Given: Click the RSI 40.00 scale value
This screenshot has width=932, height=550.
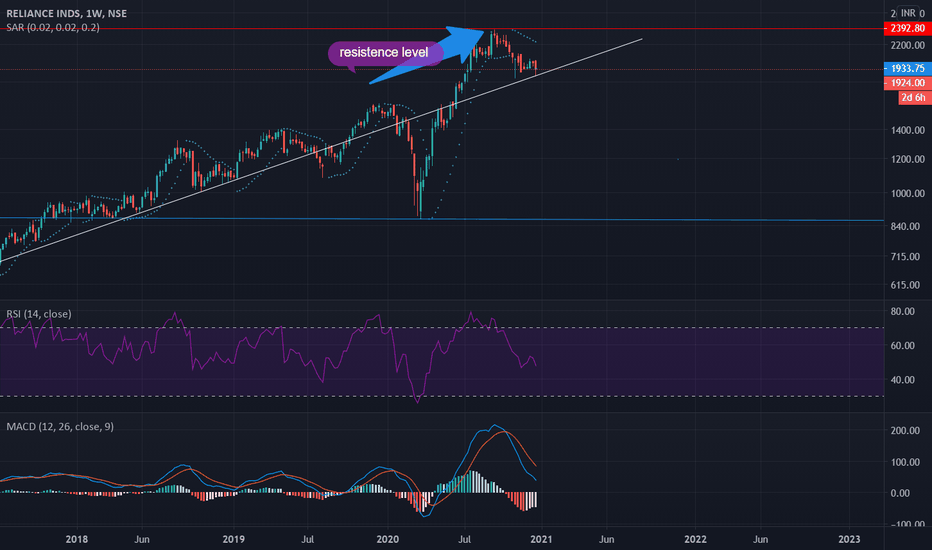Looking at the screenshot, I should tap(902, 379).
